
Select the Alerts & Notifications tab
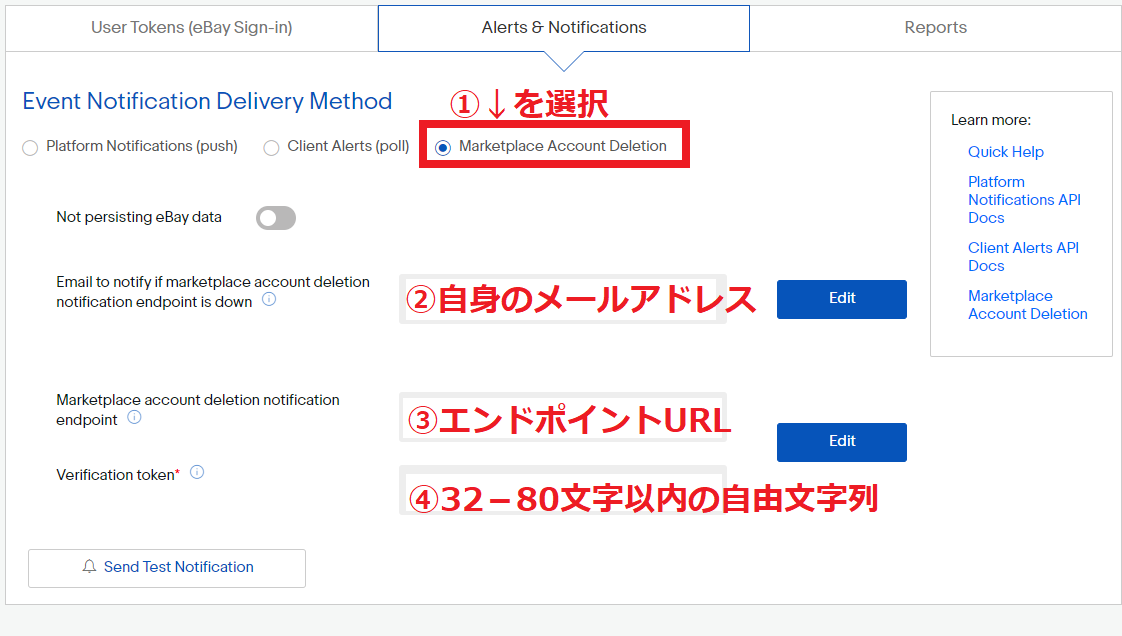(563, 27)
